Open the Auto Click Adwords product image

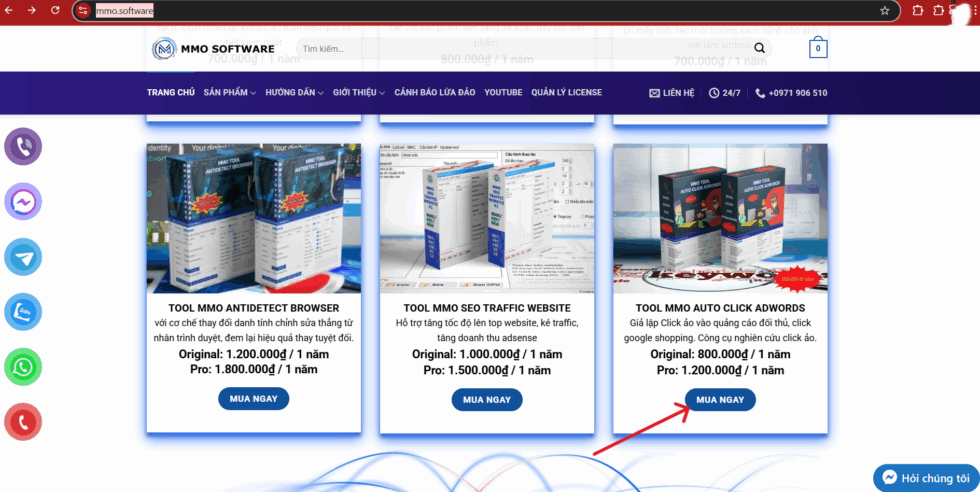720,218
